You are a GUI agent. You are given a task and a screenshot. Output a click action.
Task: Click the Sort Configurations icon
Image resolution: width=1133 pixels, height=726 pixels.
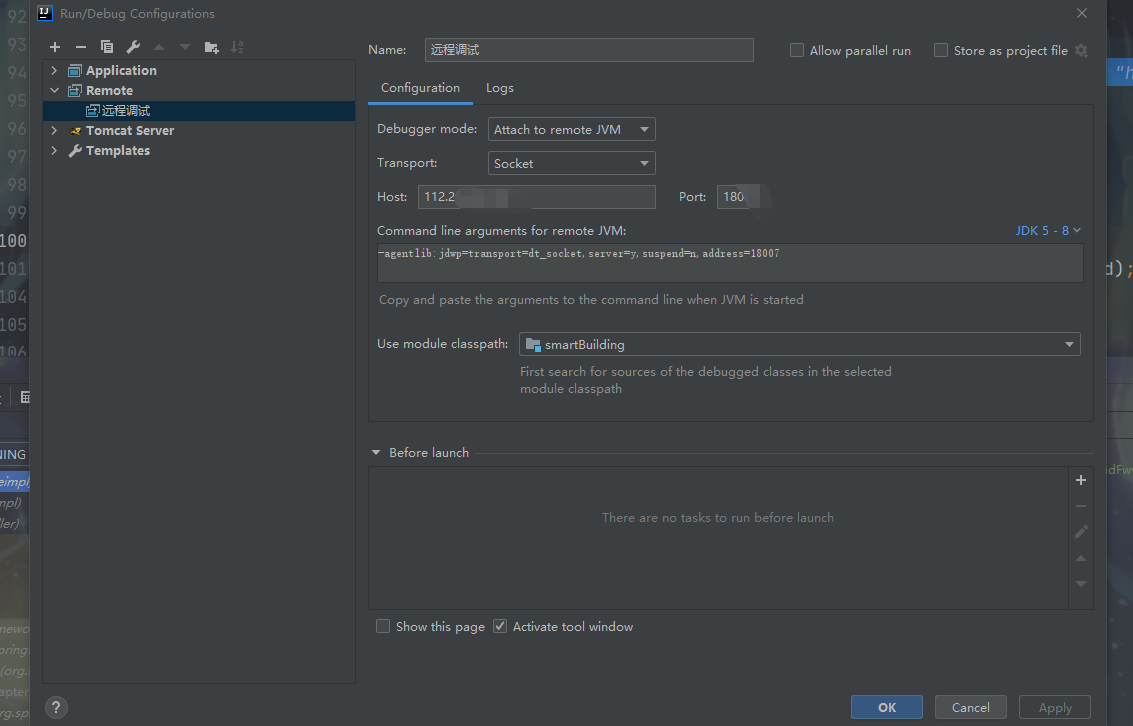(237, 47)
